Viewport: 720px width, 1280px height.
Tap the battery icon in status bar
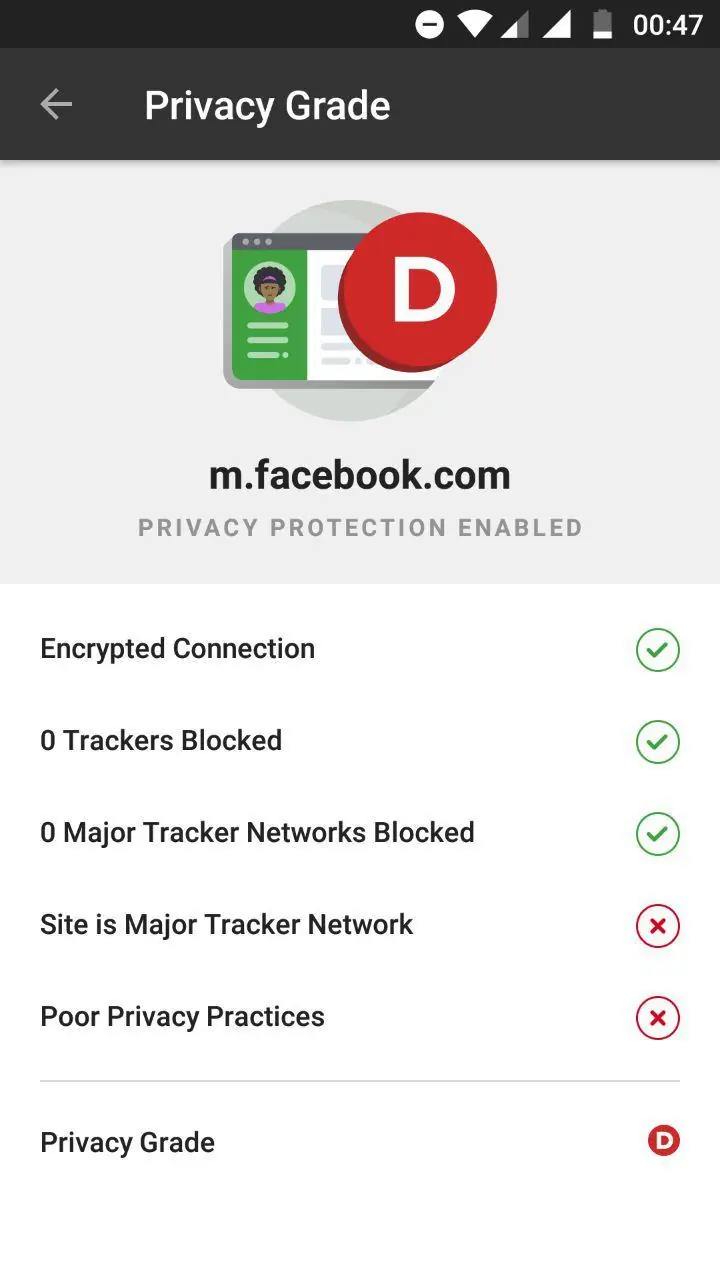click(602, 24)
